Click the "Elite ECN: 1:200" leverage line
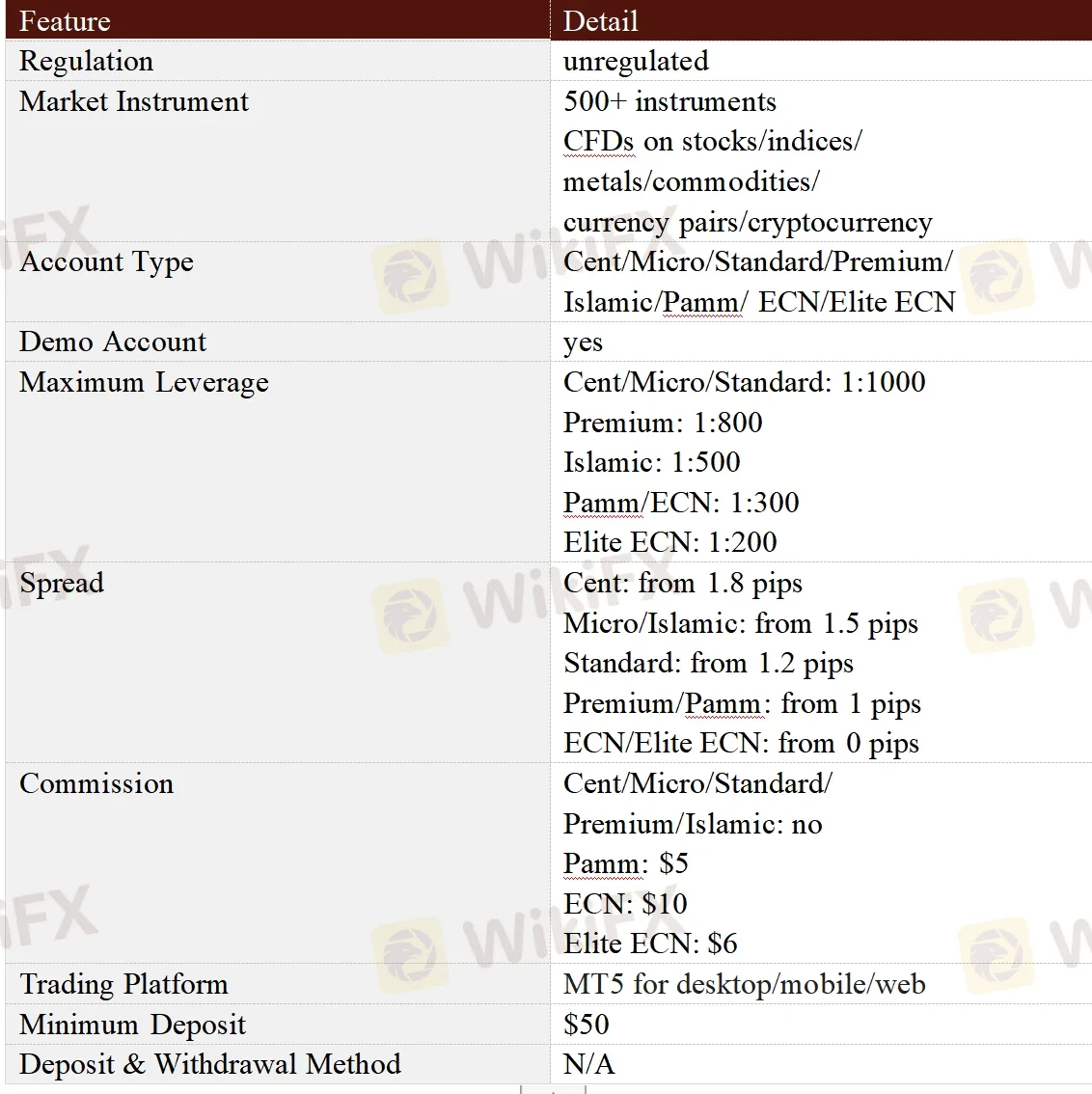This screenshot has width=1092, height=1094. [669, 542]
